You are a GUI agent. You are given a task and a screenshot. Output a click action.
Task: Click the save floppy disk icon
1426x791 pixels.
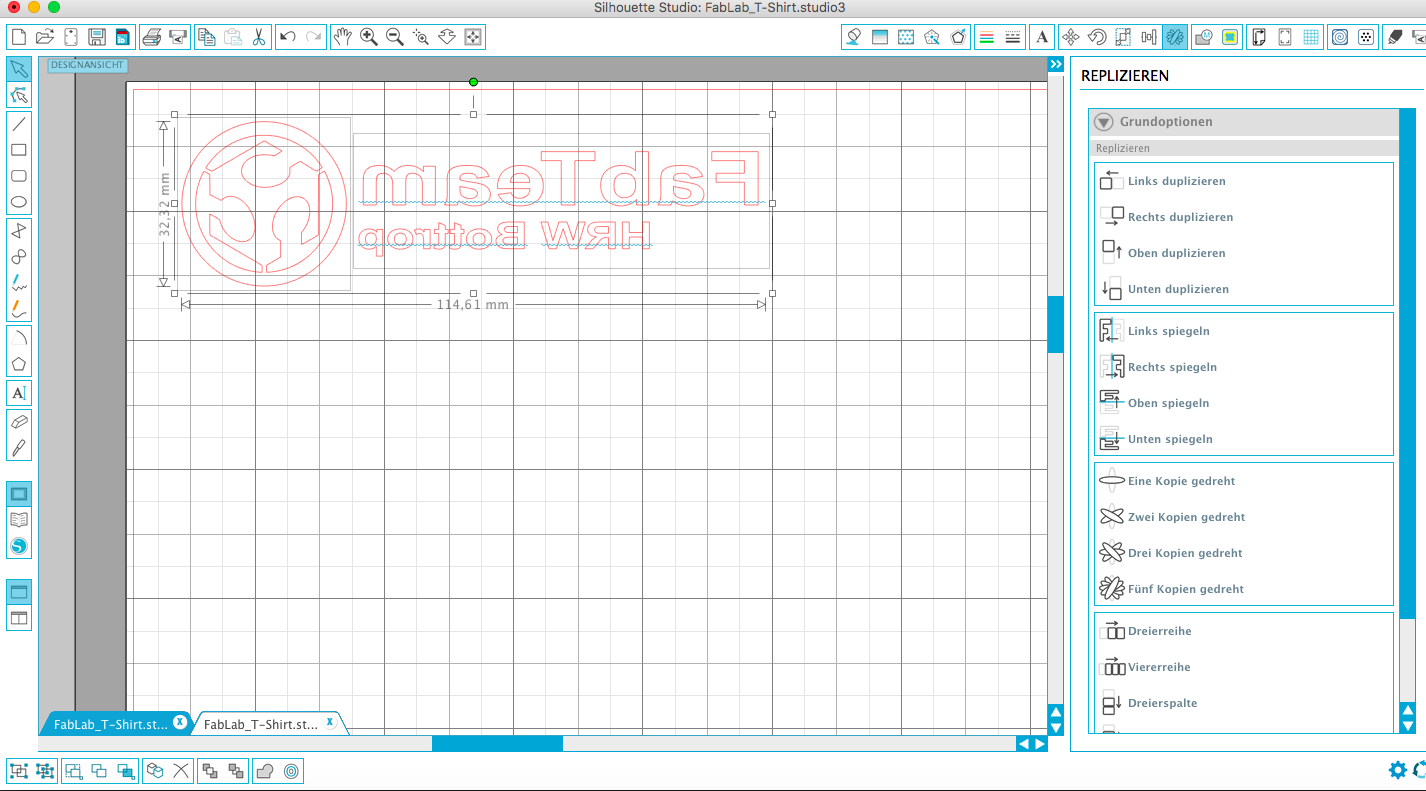(x=97, y=37)
